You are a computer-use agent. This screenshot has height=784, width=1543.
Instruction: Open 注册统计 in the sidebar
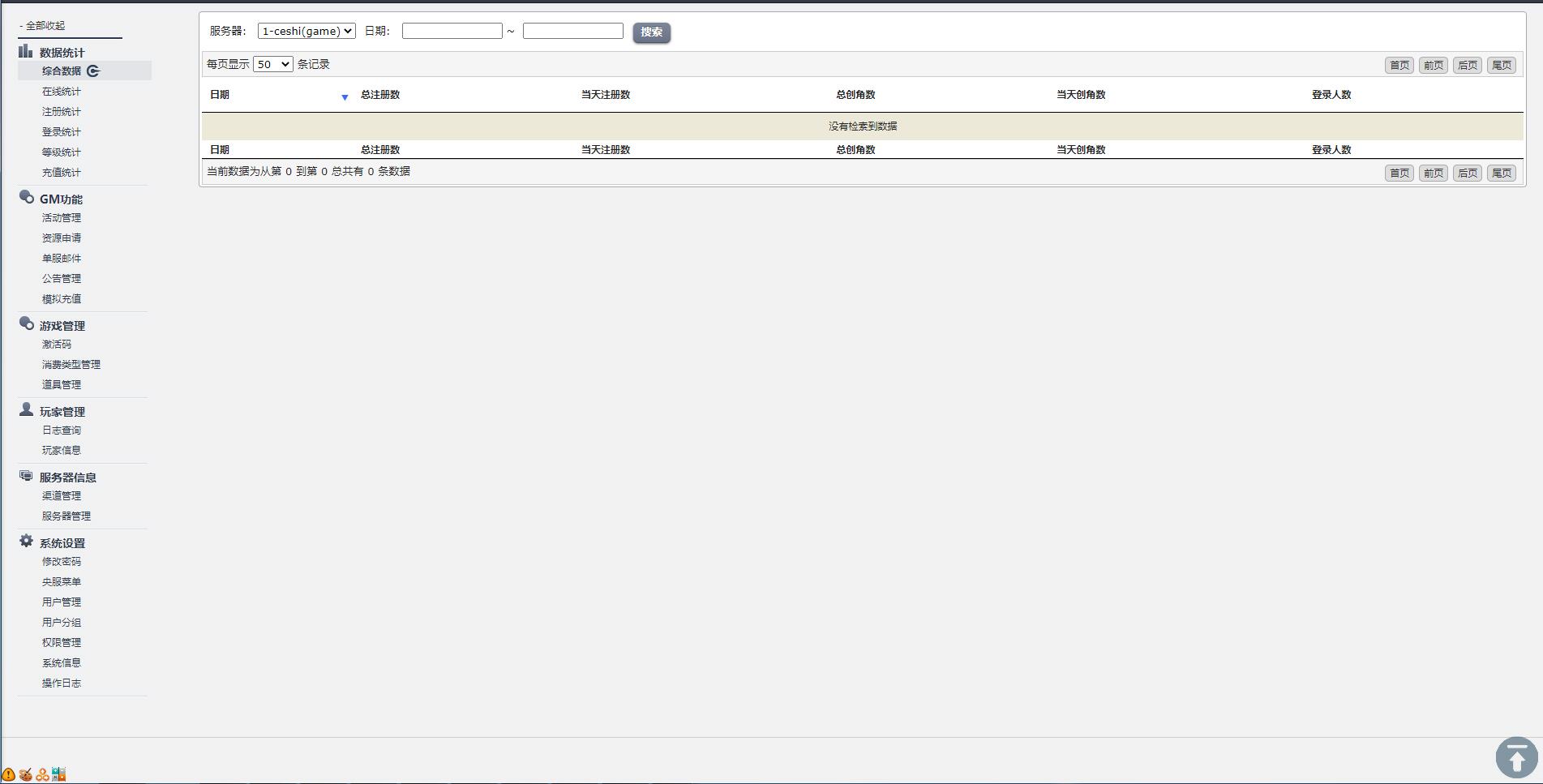pos(62,112)
